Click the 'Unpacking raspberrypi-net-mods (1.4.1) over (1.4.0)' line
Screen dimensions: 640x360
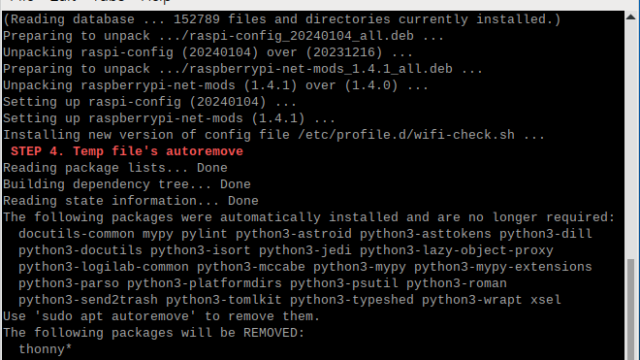coord(216,86)
